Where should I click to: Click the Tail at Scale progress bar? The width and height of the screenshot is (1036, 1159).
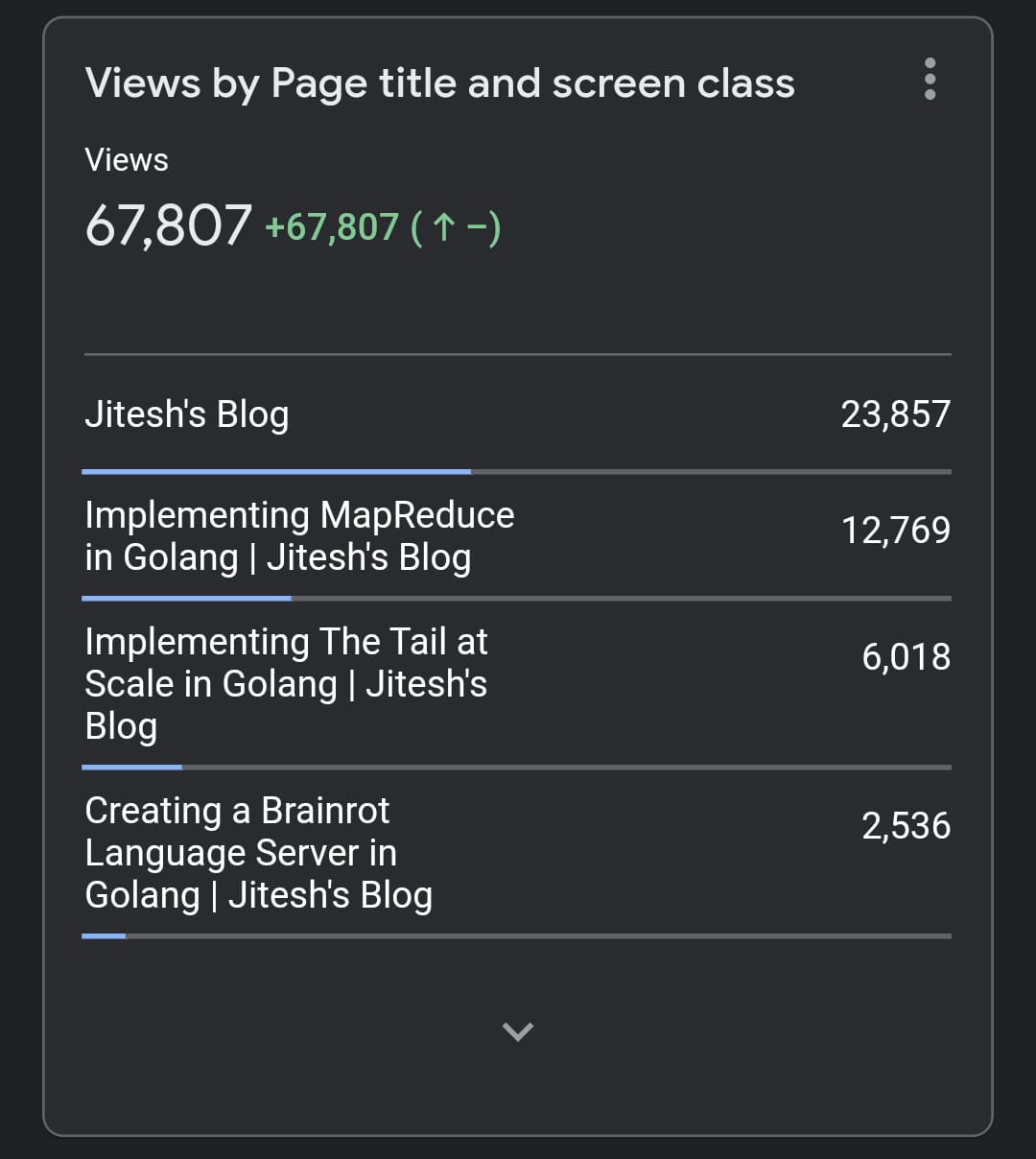(132, 768)
